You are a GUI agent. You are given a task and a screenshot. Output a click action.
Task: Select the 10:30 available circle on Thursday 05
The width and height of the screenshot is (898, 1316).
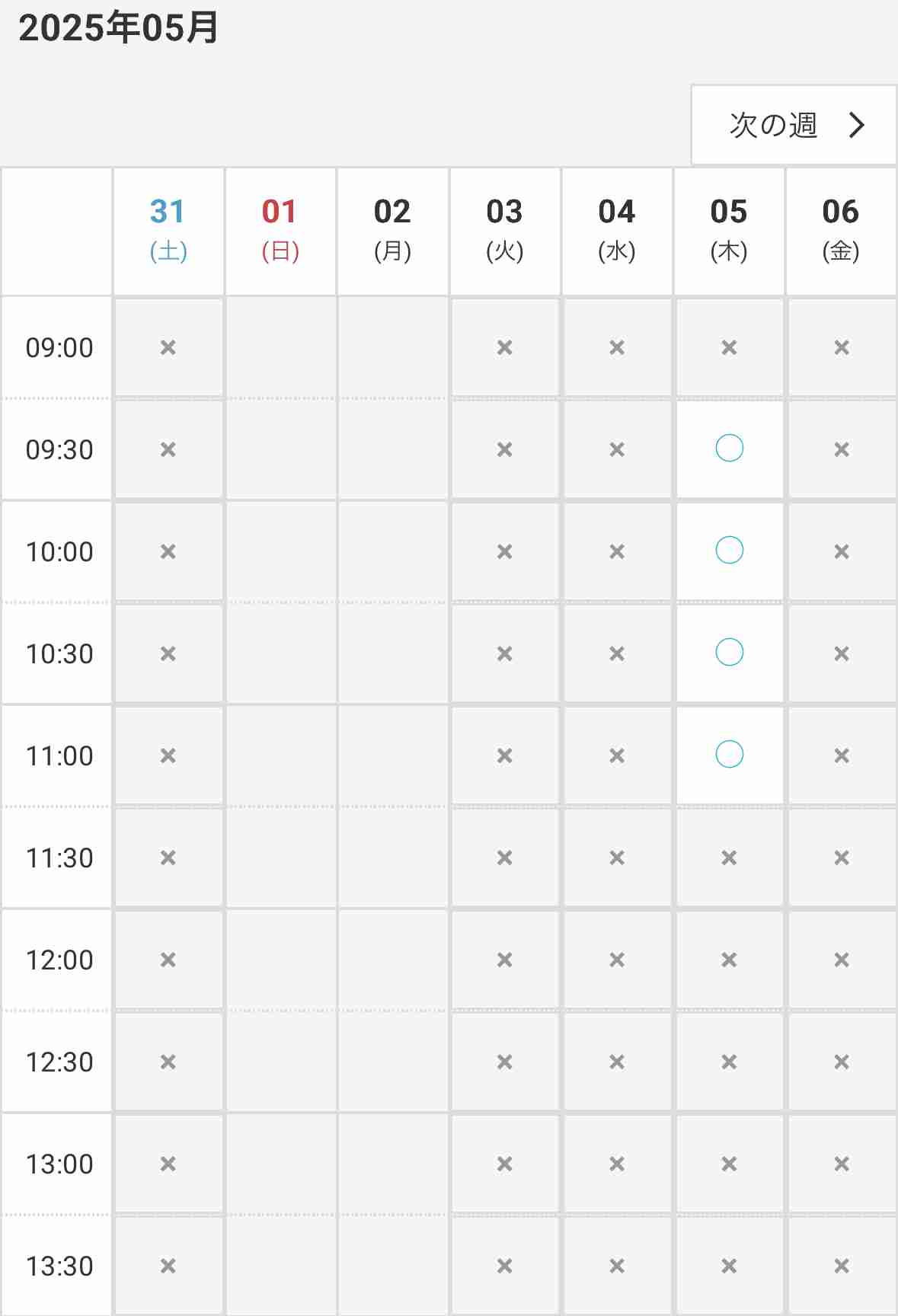tap(729, 652)
